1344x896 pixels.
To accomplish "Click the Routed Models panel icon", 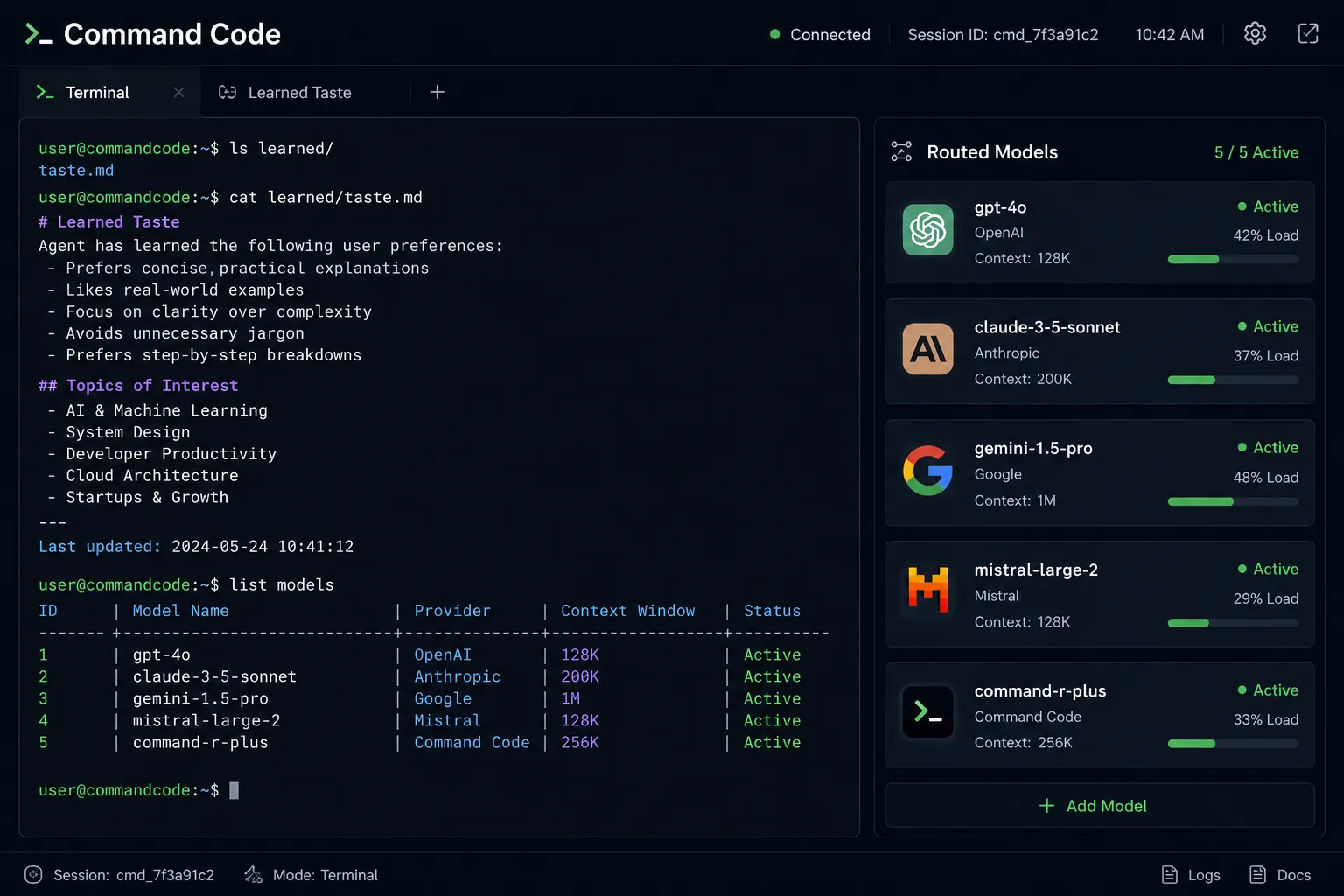I will 901,151.
